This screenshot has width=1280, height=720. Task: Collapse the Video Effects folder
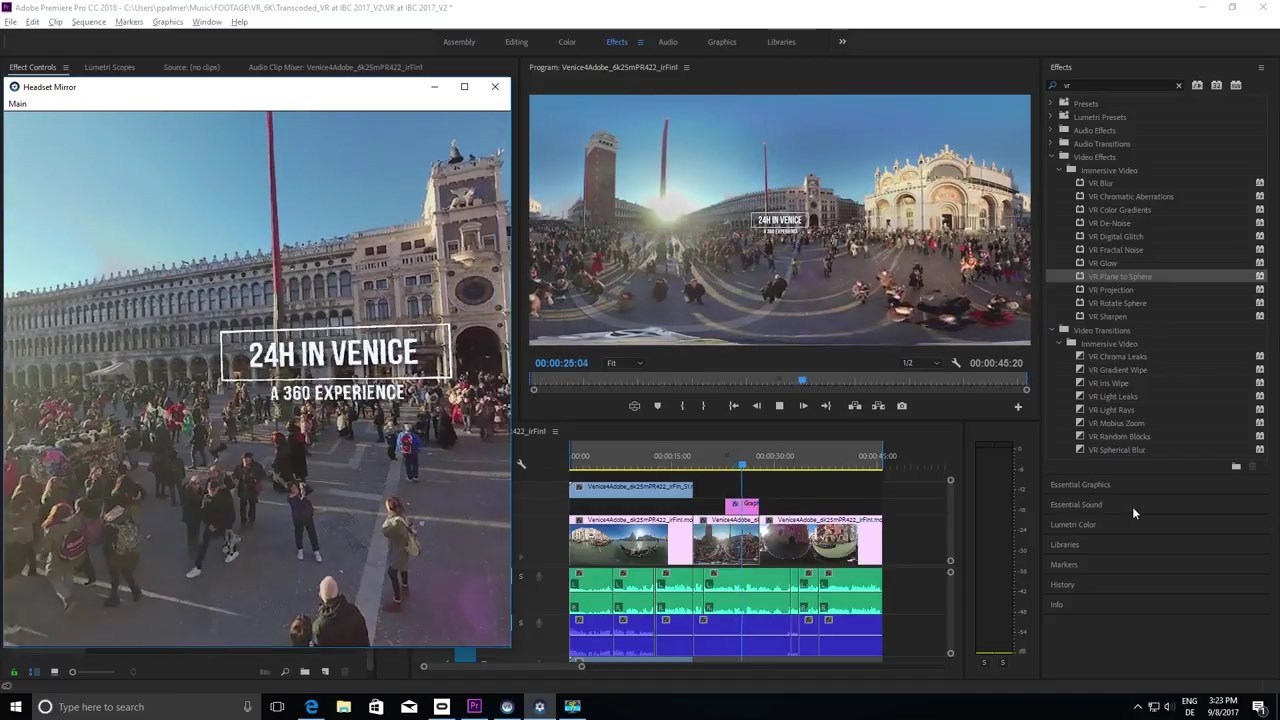(1051, 157)
